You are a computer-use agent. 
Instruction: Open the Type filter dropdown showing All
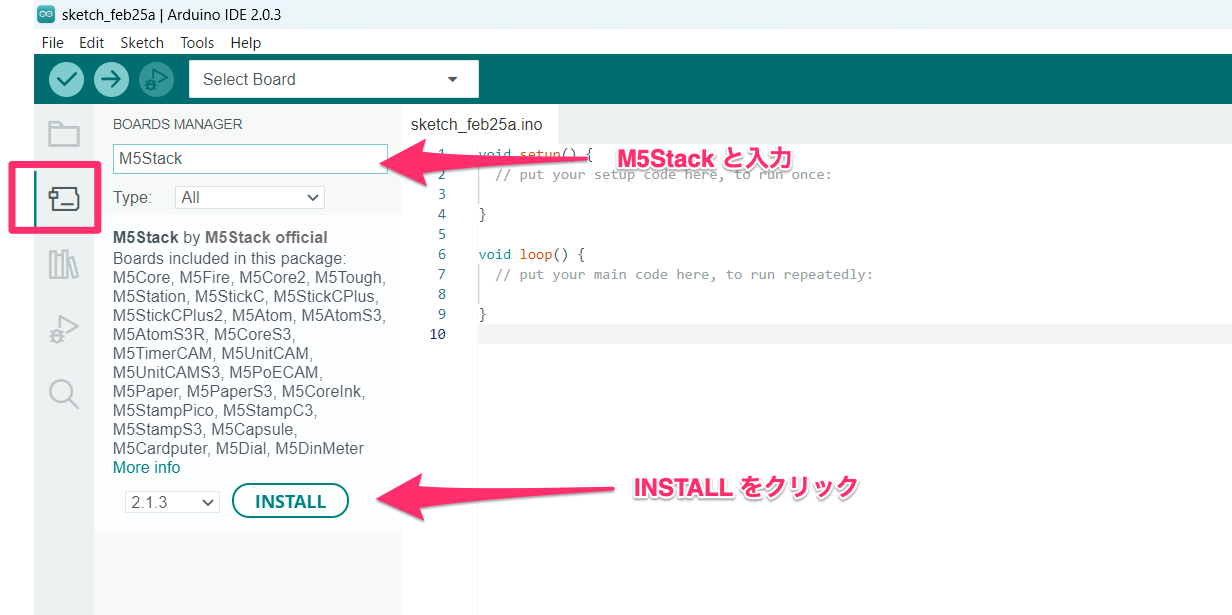249,197
